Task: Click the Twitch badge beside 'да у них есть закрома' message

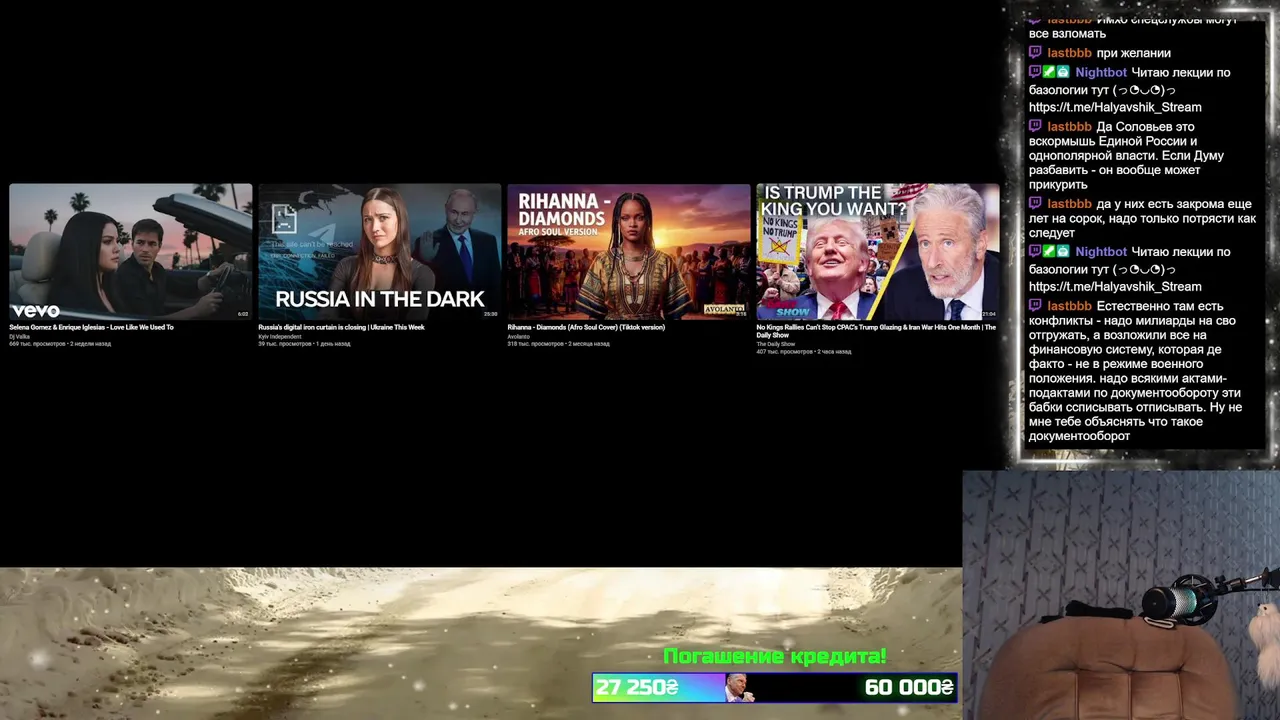Action: point(1035,204)
